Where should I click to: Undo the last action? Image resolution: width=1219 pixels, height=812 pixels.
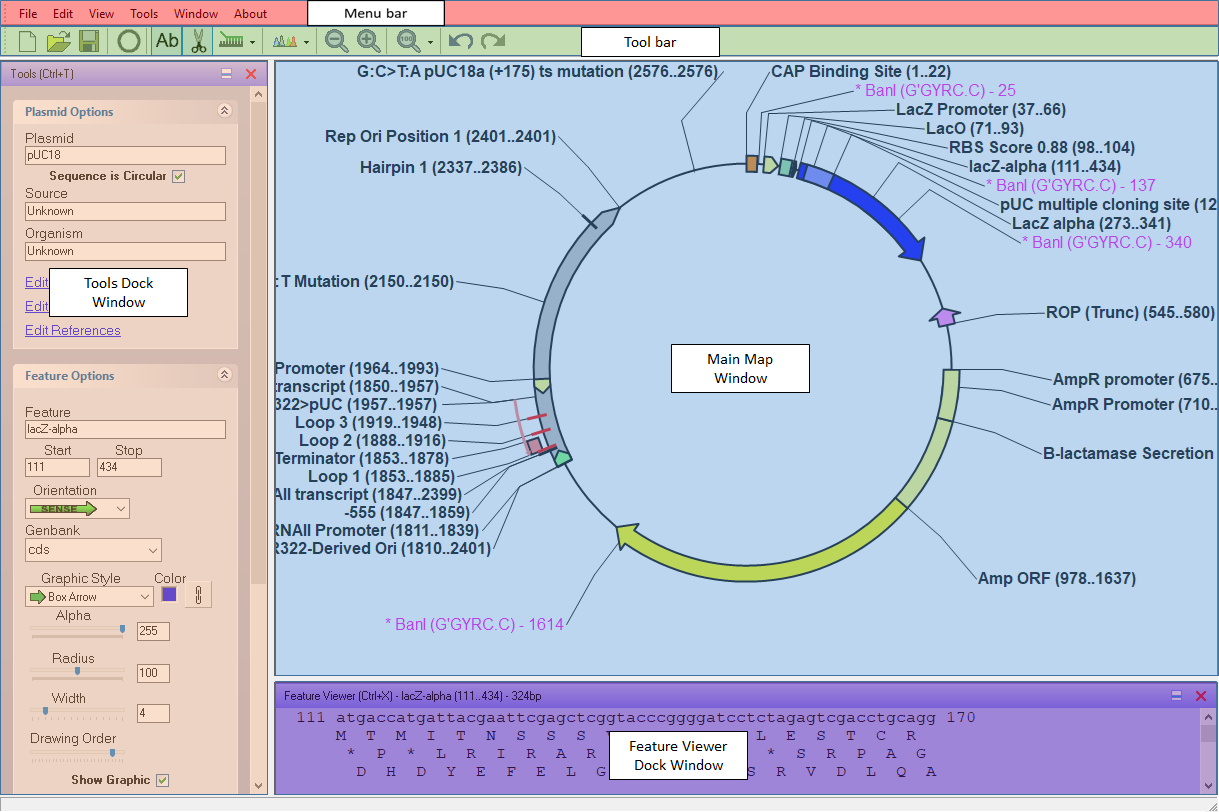[460, 41]
